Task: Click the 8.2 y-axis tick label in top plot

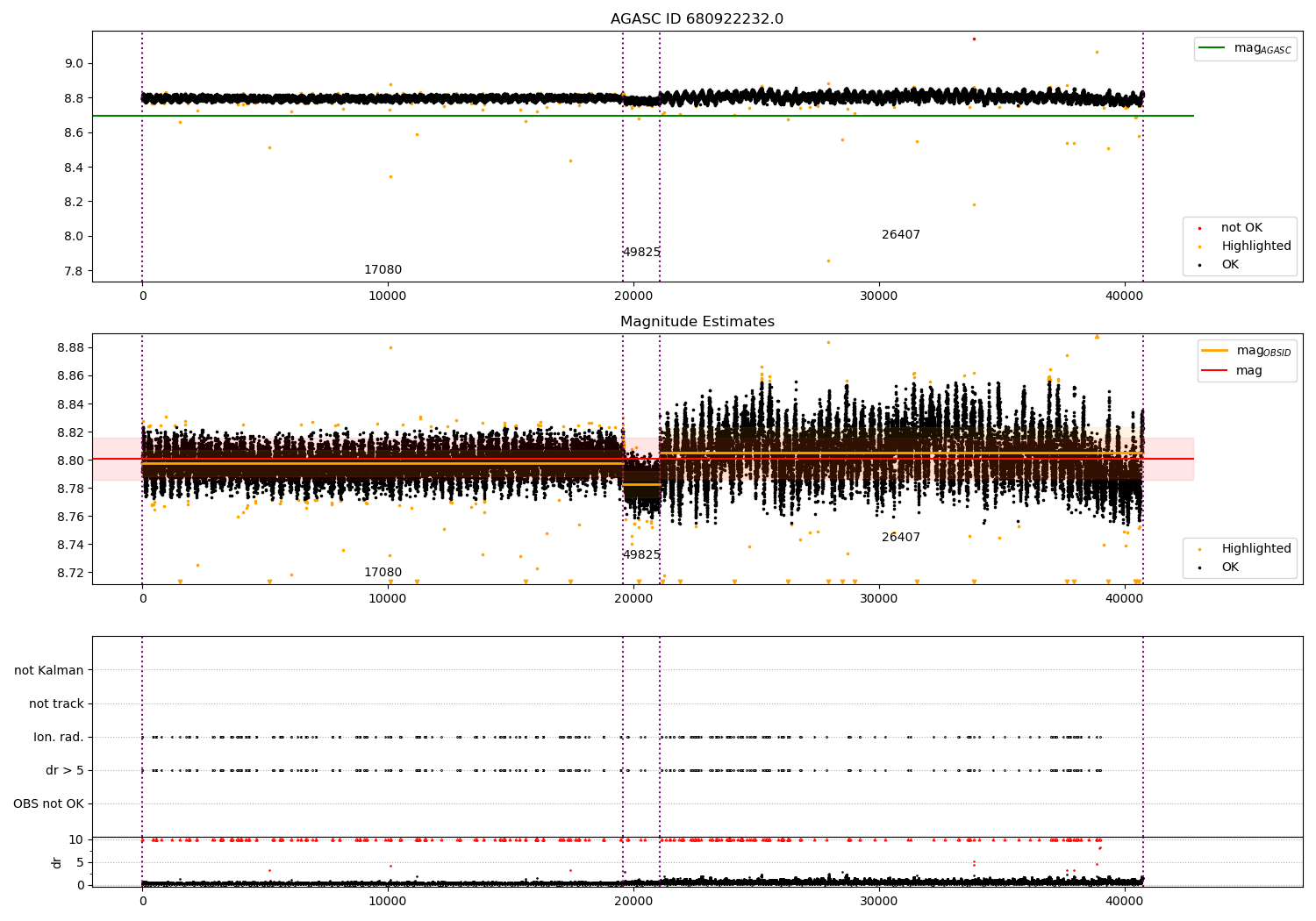Action: (x=74, y=202)
